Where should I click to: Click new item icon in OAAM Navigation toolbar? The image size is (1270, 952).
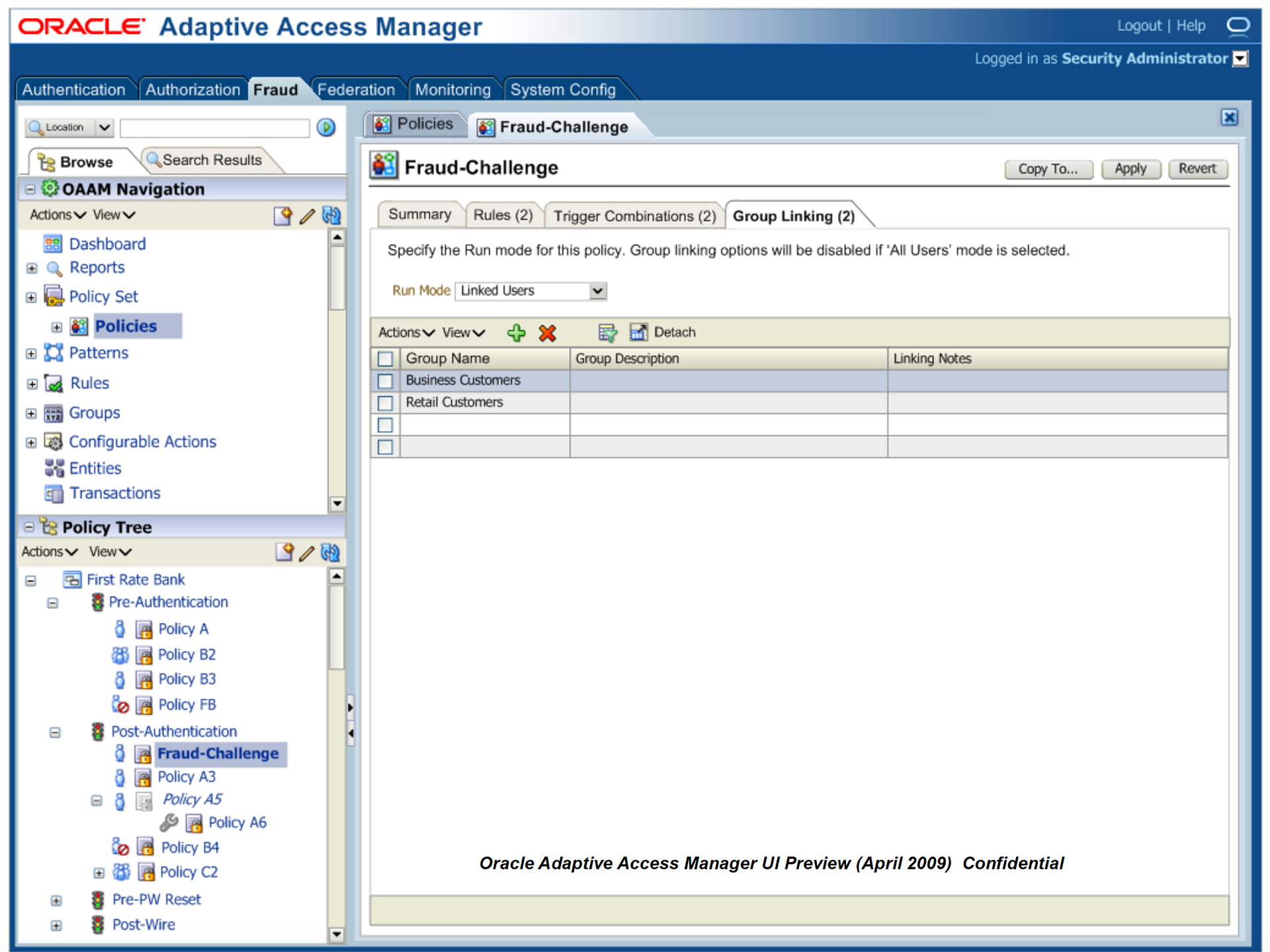[x=282, y=216]
